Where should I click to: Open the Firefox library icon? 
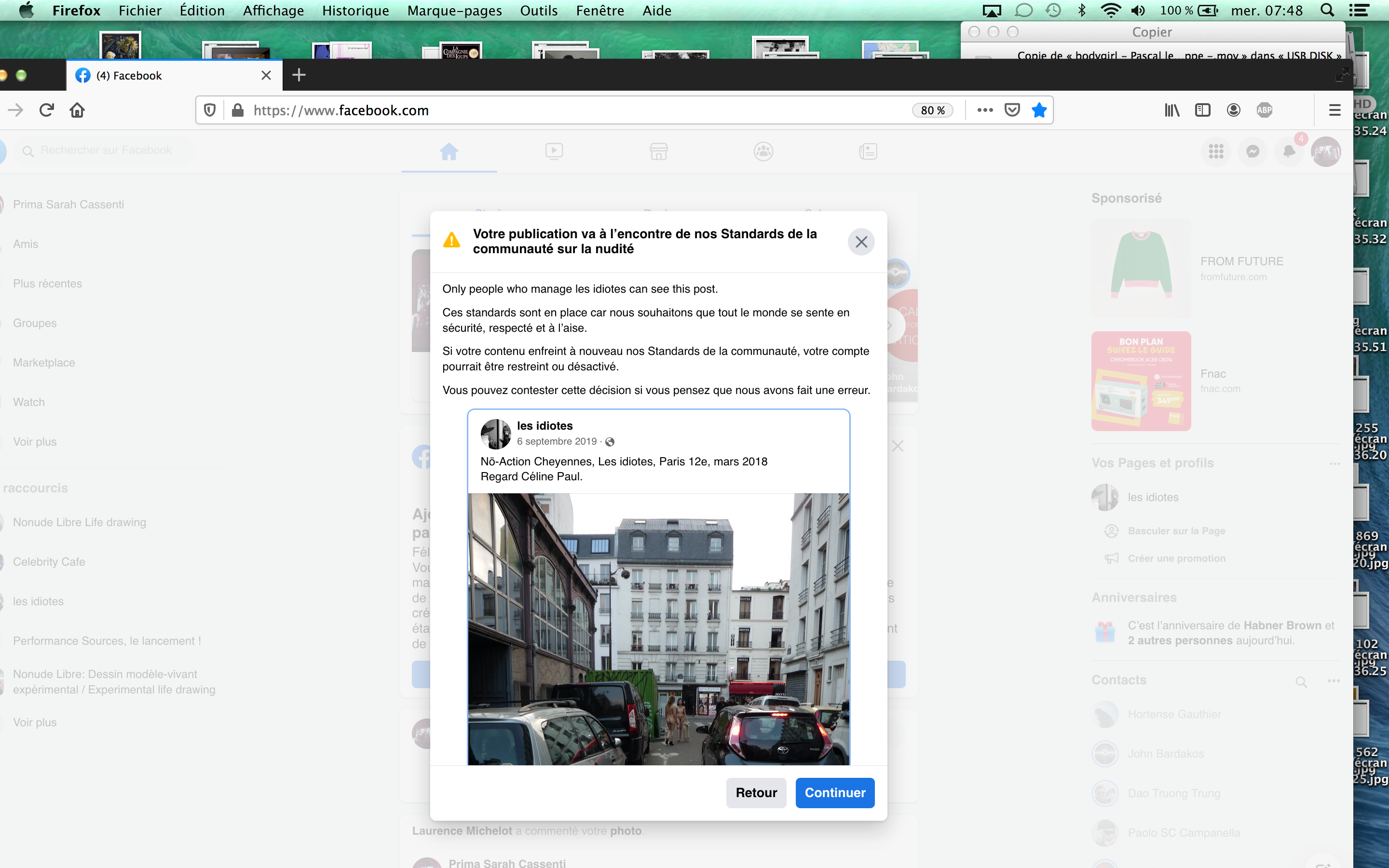click(1171, 110)
